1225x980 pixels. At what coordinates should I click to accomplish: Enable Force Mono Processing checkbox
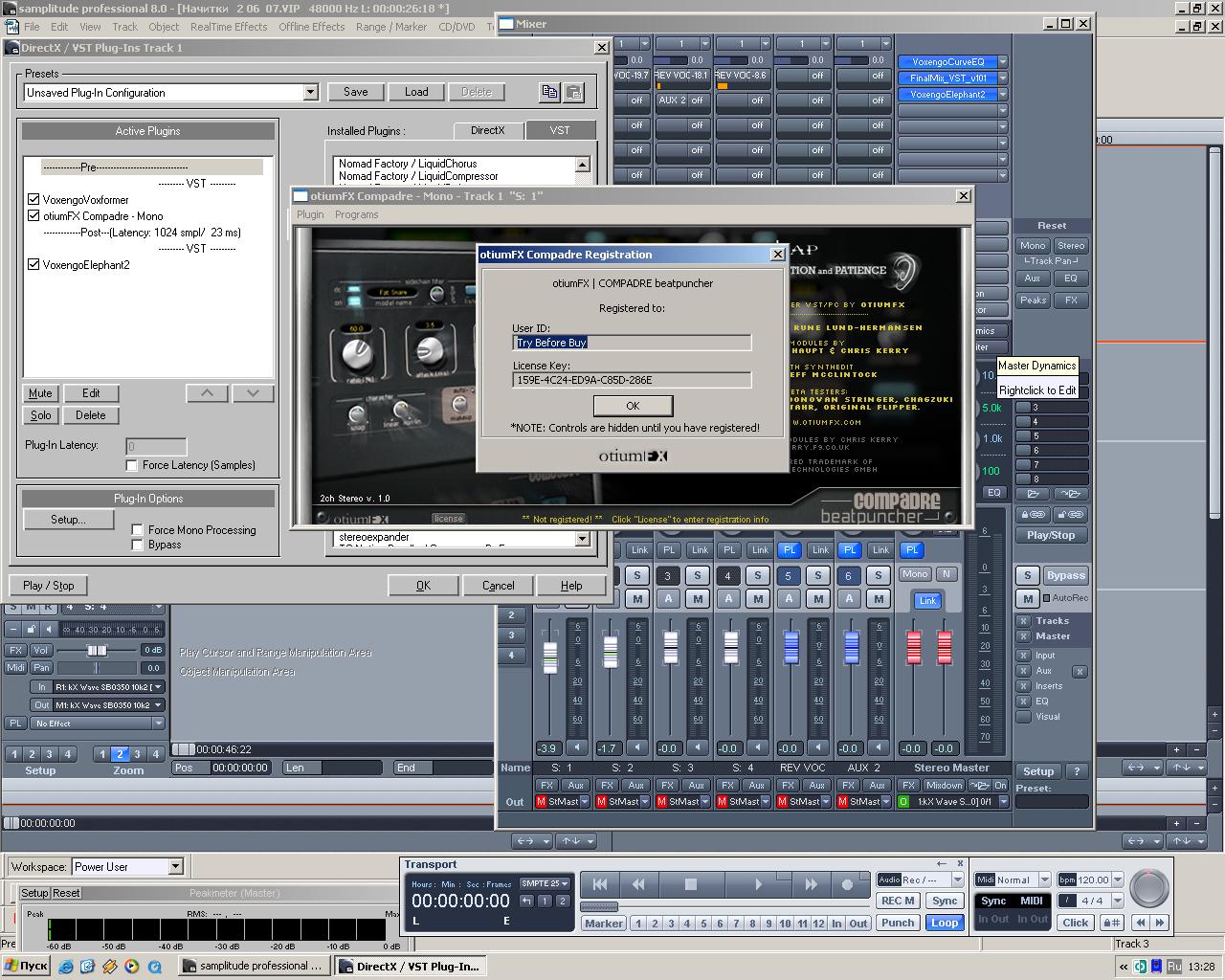tap(138, 530)
